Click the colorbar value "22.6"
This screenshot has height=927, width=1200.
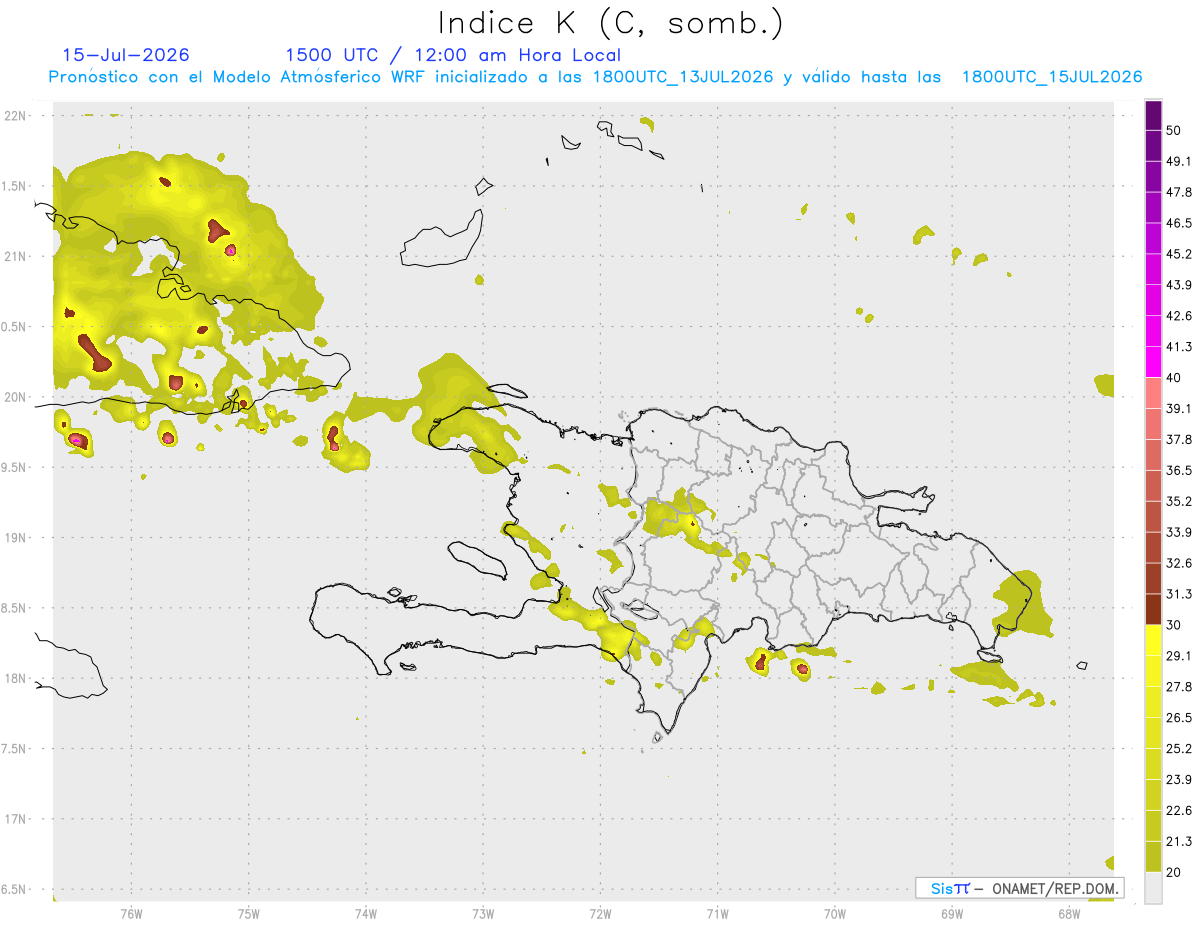pyautogui.click(x=1179, y=811)
